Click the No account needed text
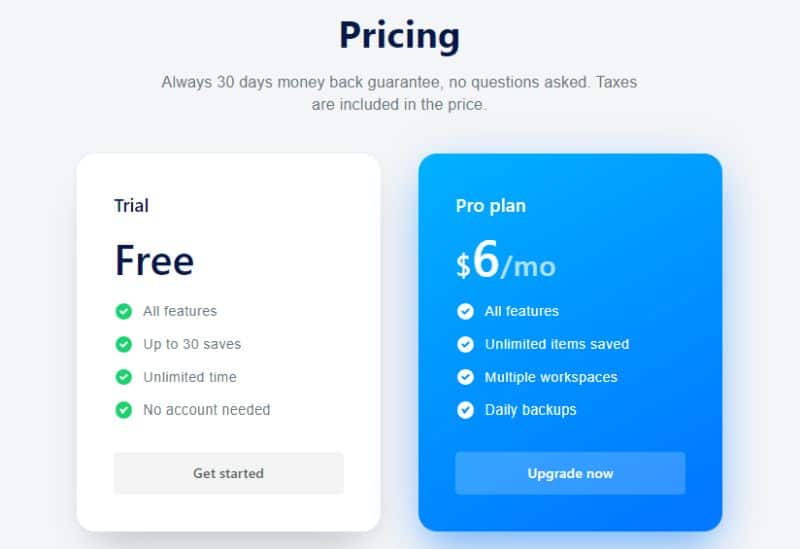Image resolution: width=800 pixels, height=549 pixels. click(207, 410)
